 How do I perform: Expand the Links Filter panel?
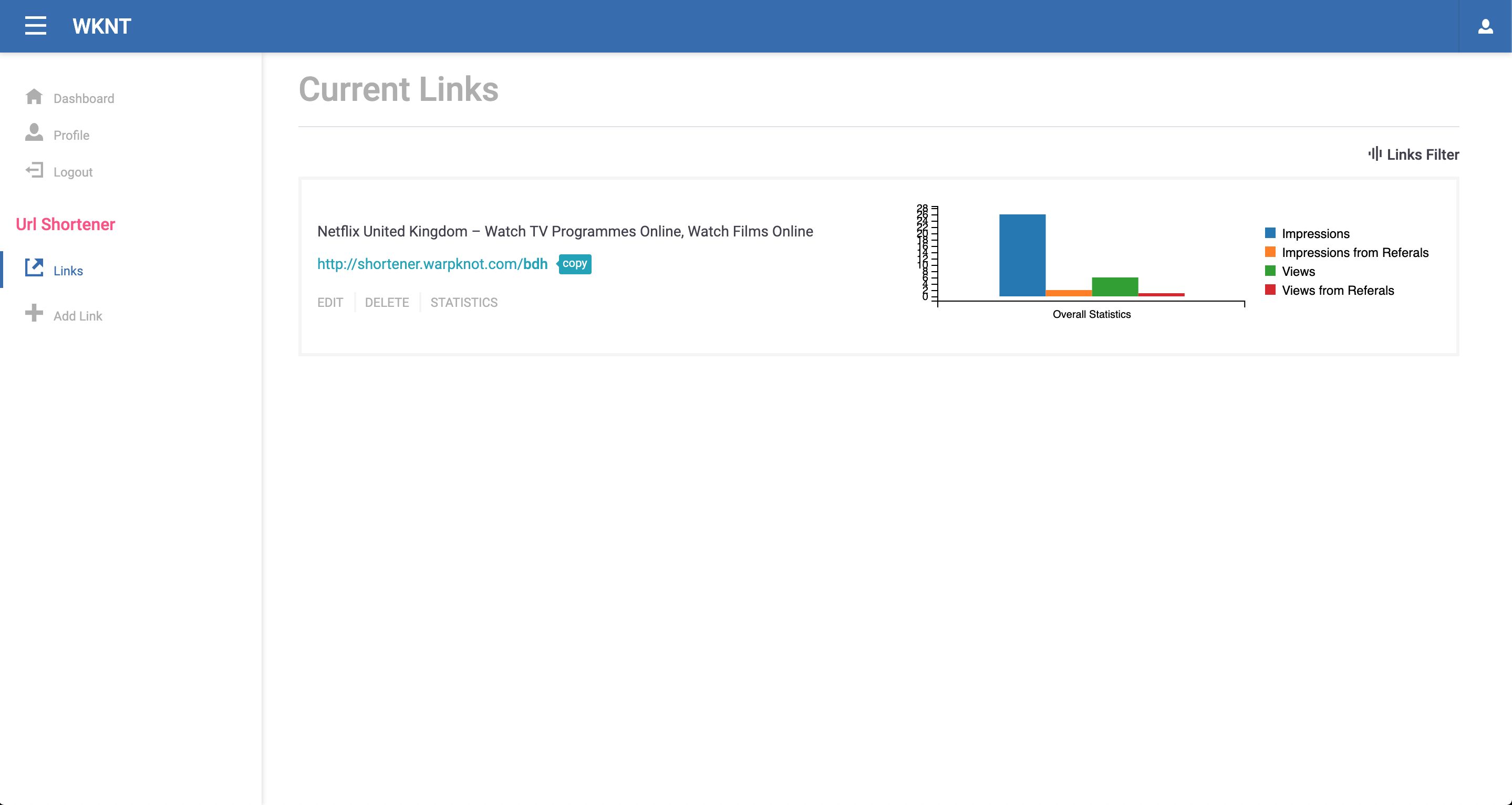1422,154
